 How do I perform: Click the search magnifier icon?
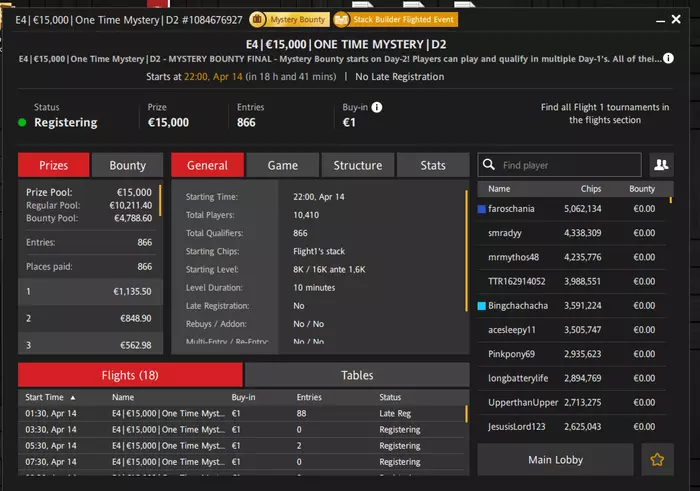489,165
